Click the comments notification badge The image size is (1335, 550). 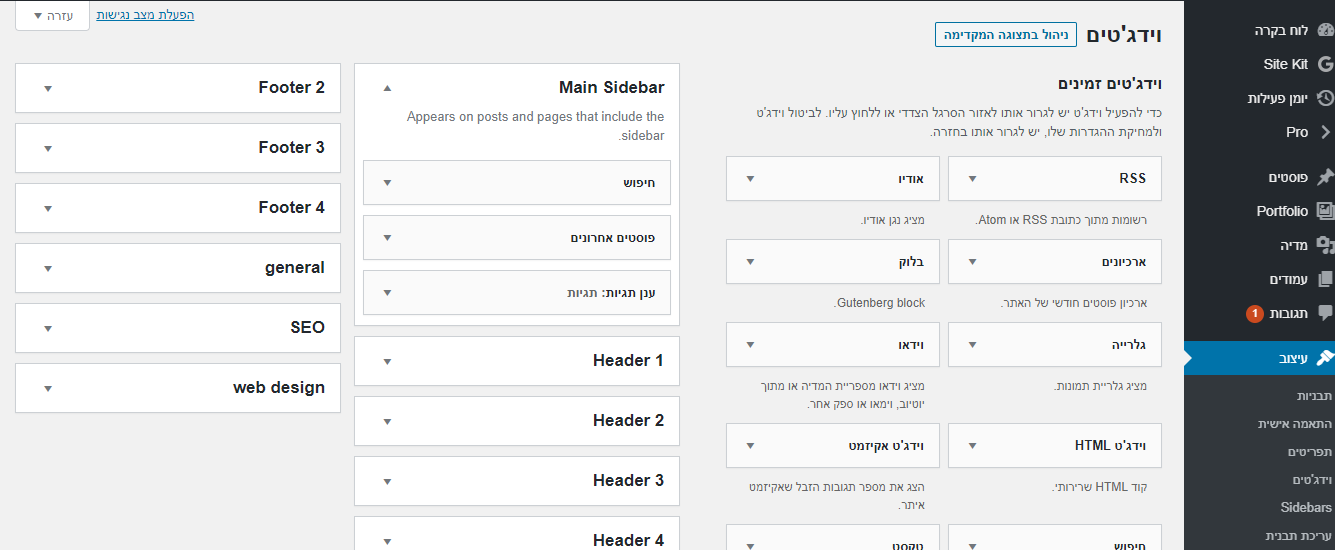pyautogui.click(x=1254, y=313)
